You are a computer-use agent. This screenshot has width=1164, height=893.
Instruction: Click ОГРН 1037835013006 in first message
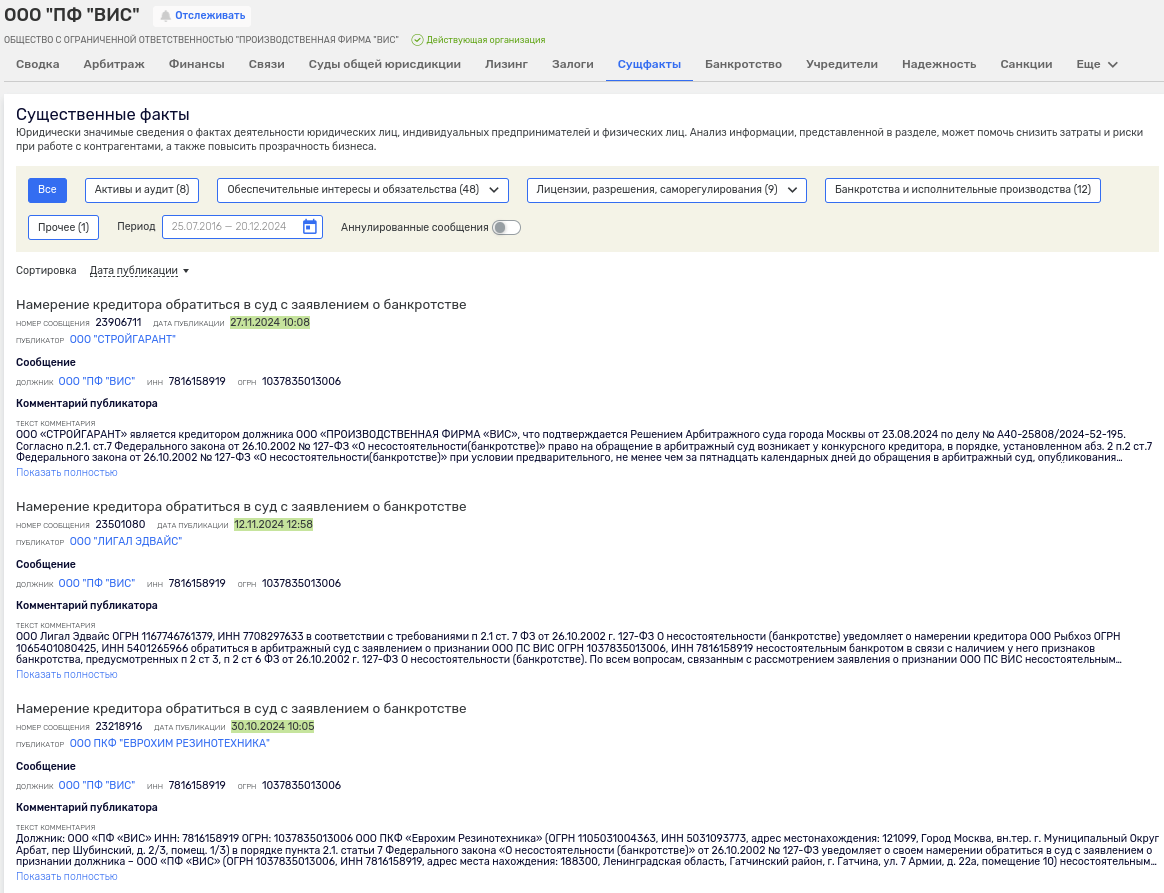[x=301, y=382]
